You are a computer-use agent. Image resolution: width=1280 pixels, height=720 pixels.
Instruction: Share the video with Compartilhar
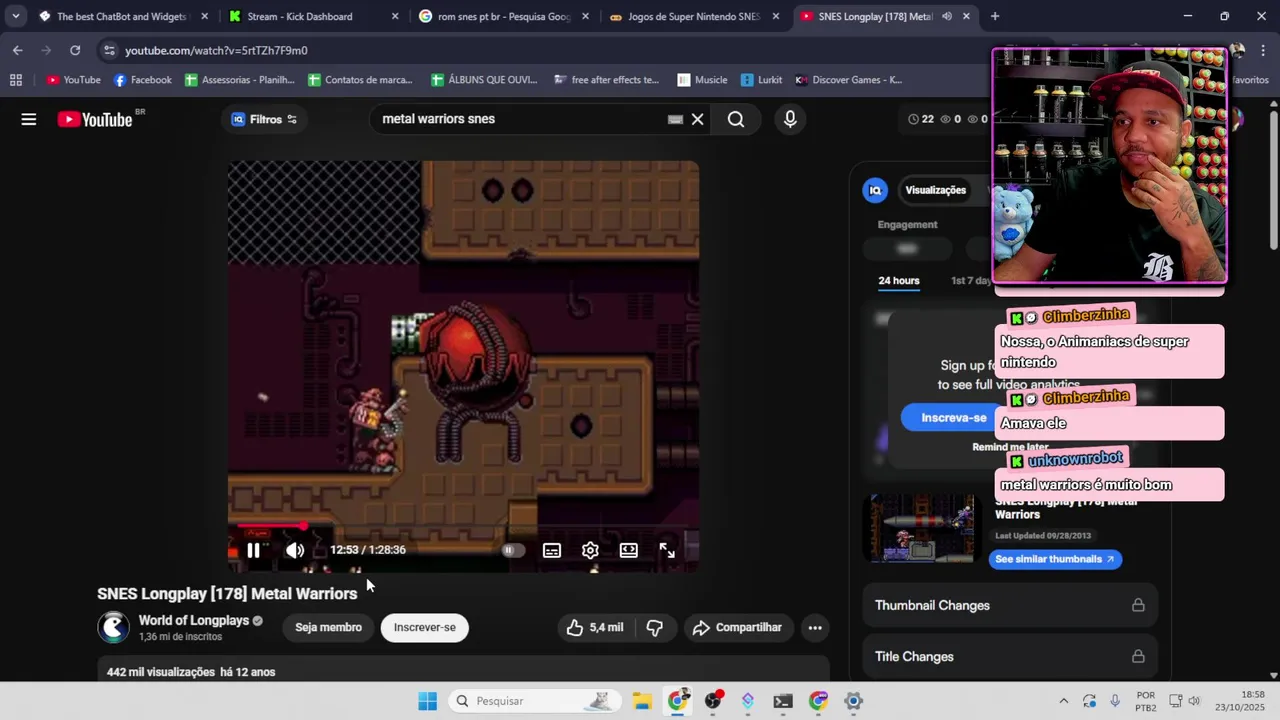click(737, 627)
